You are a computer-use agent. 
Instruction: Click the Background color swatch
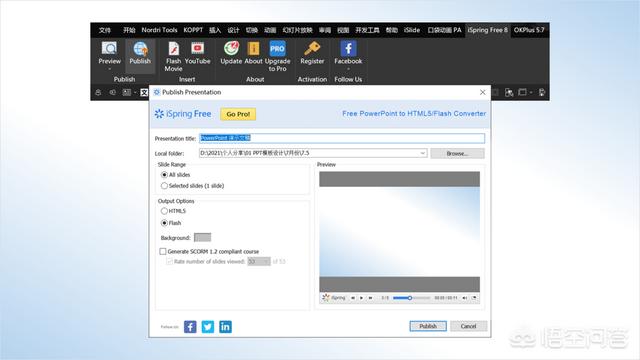(x=202, y=238)
